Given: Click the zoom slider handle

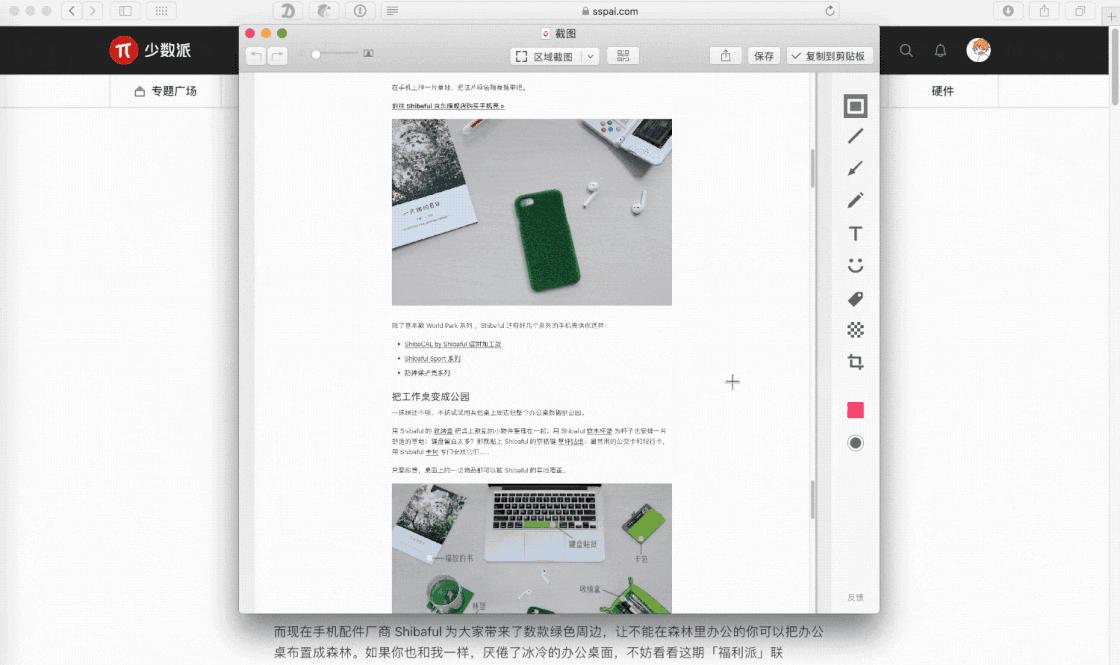Looking at the screenshot, I should (x=316, y=54).
